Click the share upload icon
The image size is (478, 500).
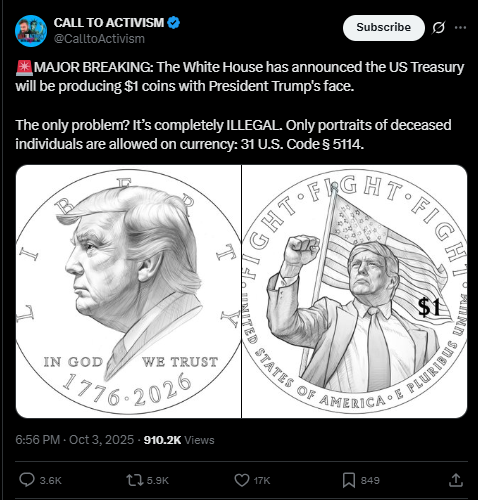pyautogui.click(x=456, y=480)
